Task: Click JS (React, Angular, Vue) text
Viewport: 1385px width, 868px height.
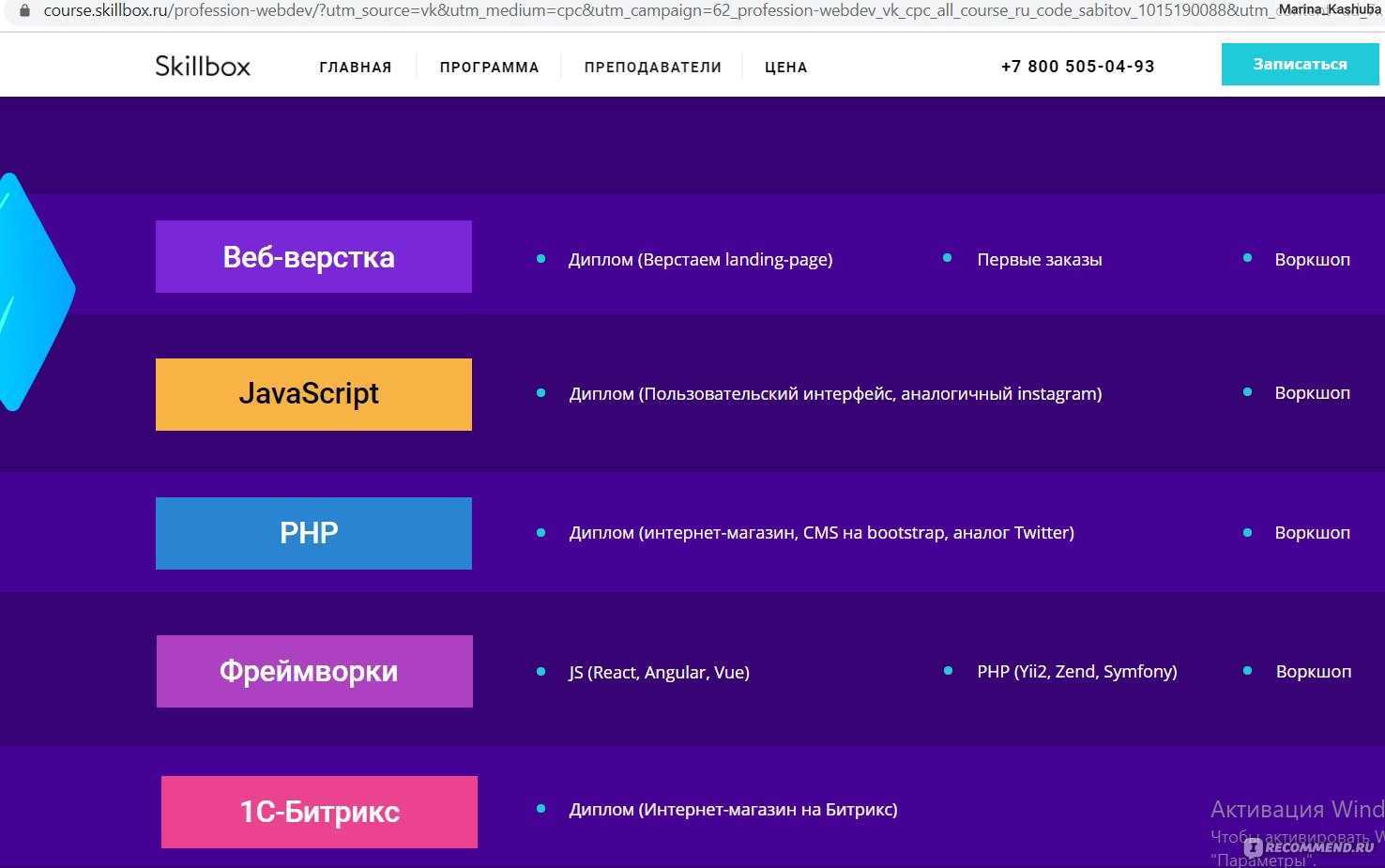Action: (659, 673)
